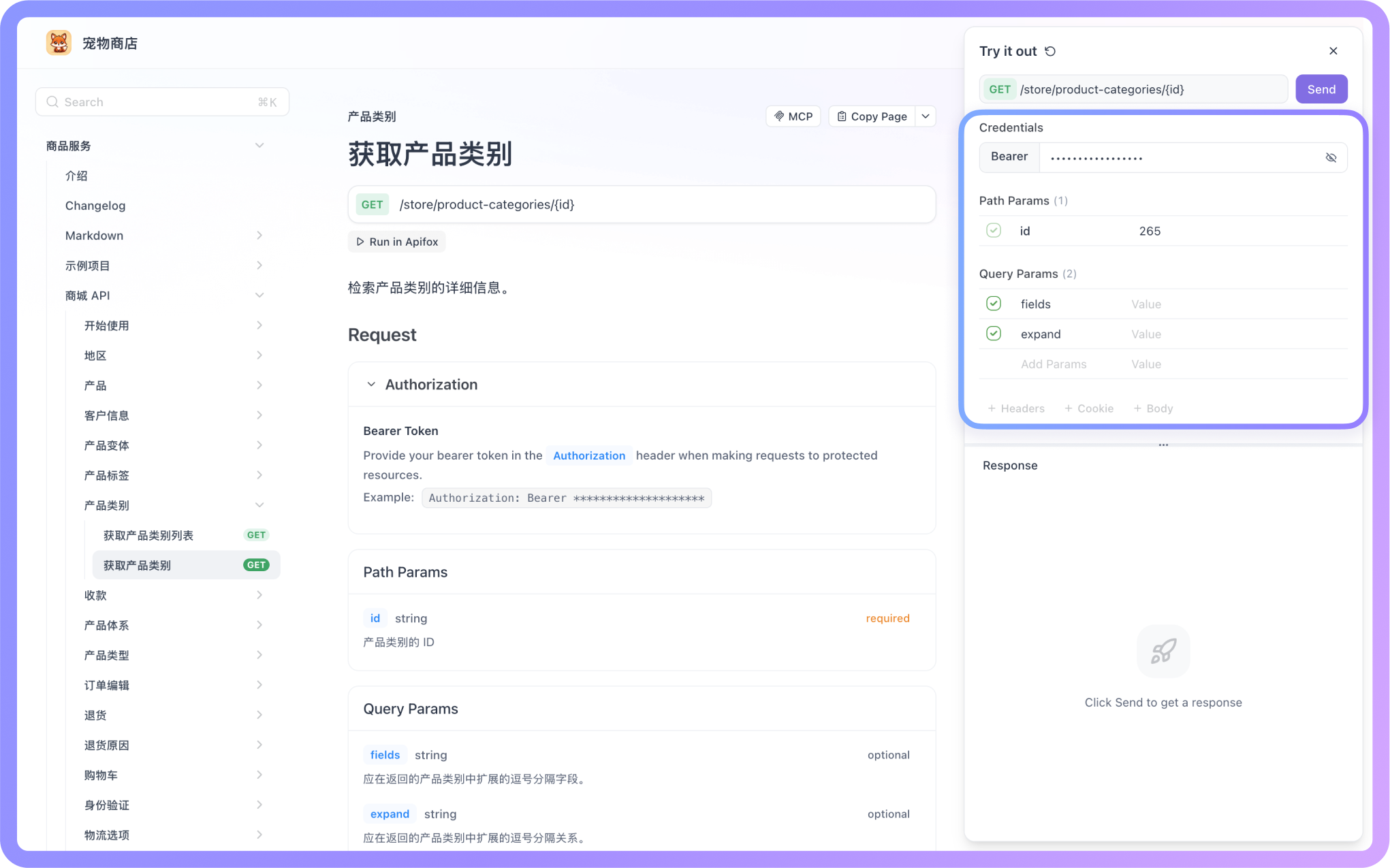Click the Run in Apifox play icon
Image resolution: width=1390 pixels, height=868 pixels.
click(x=360, y=242)
